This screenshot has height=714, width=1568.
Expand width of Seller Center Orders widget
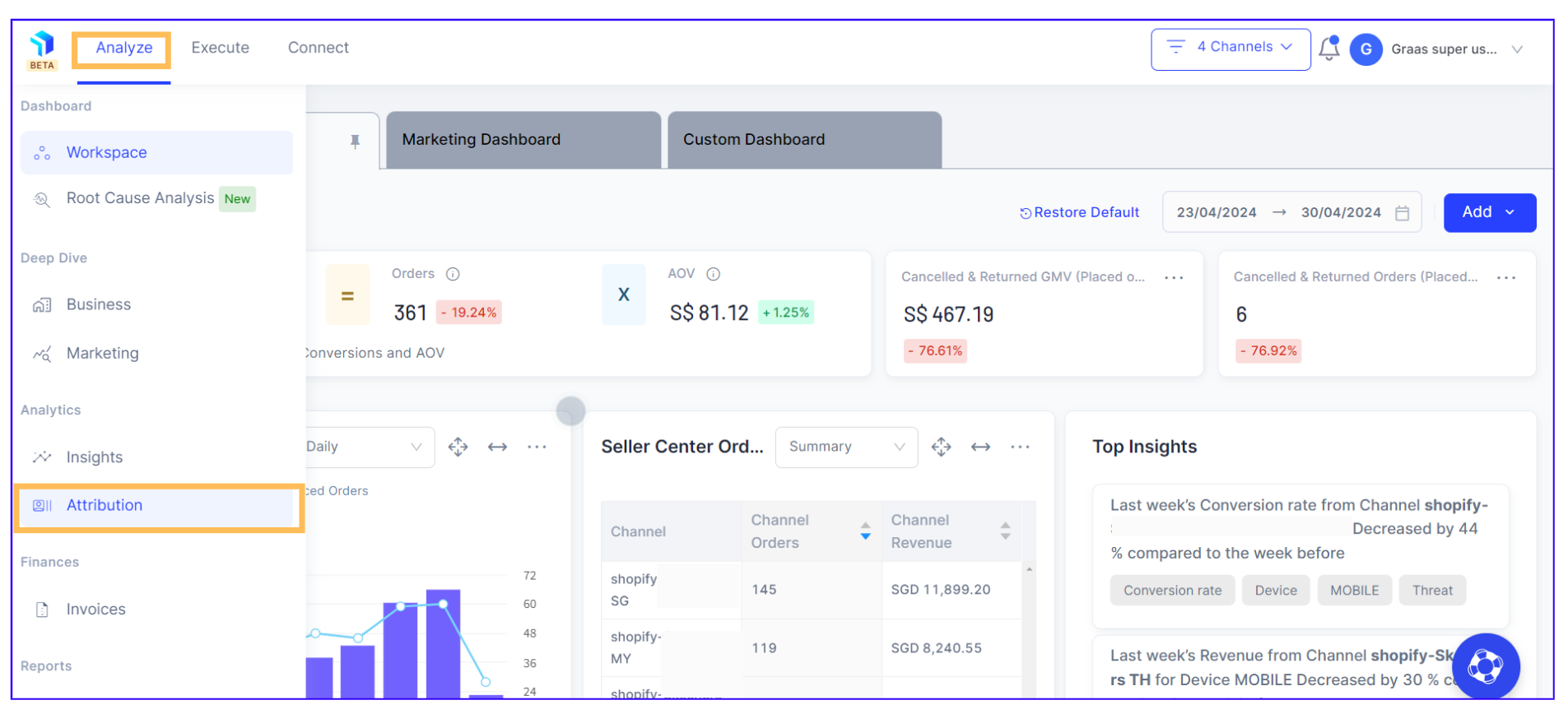[x=980, y=447]
